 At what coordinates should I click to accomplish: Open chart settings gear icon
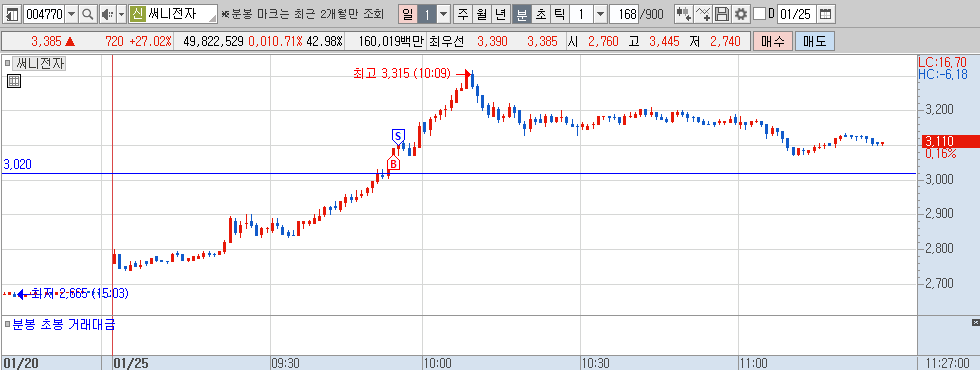[741, 14]
